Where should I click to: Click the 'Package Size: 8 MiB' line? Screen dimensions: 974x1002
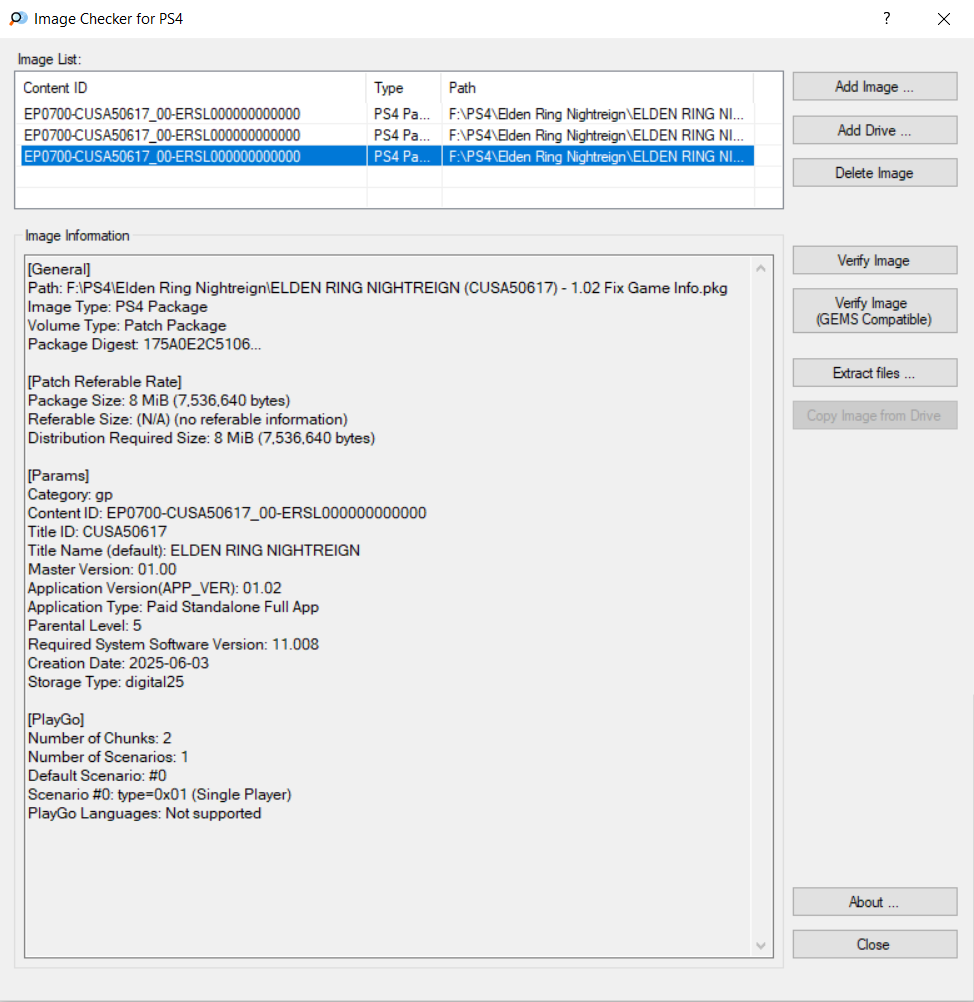coord(158,401)
